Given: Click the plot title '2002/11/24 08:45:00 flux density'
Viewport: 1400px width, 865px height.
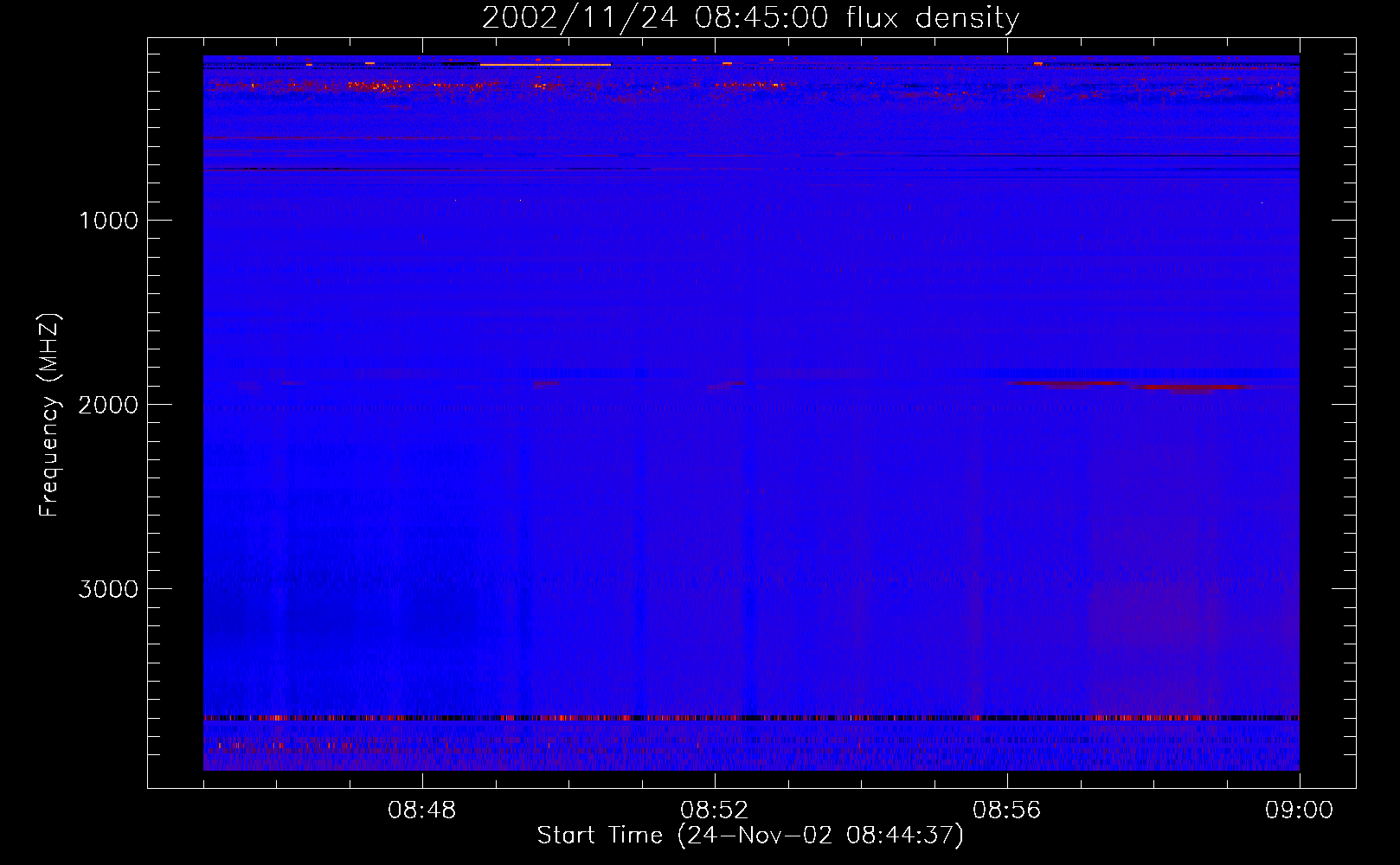Looking at the screenshot, I should (x=750, y=18).
